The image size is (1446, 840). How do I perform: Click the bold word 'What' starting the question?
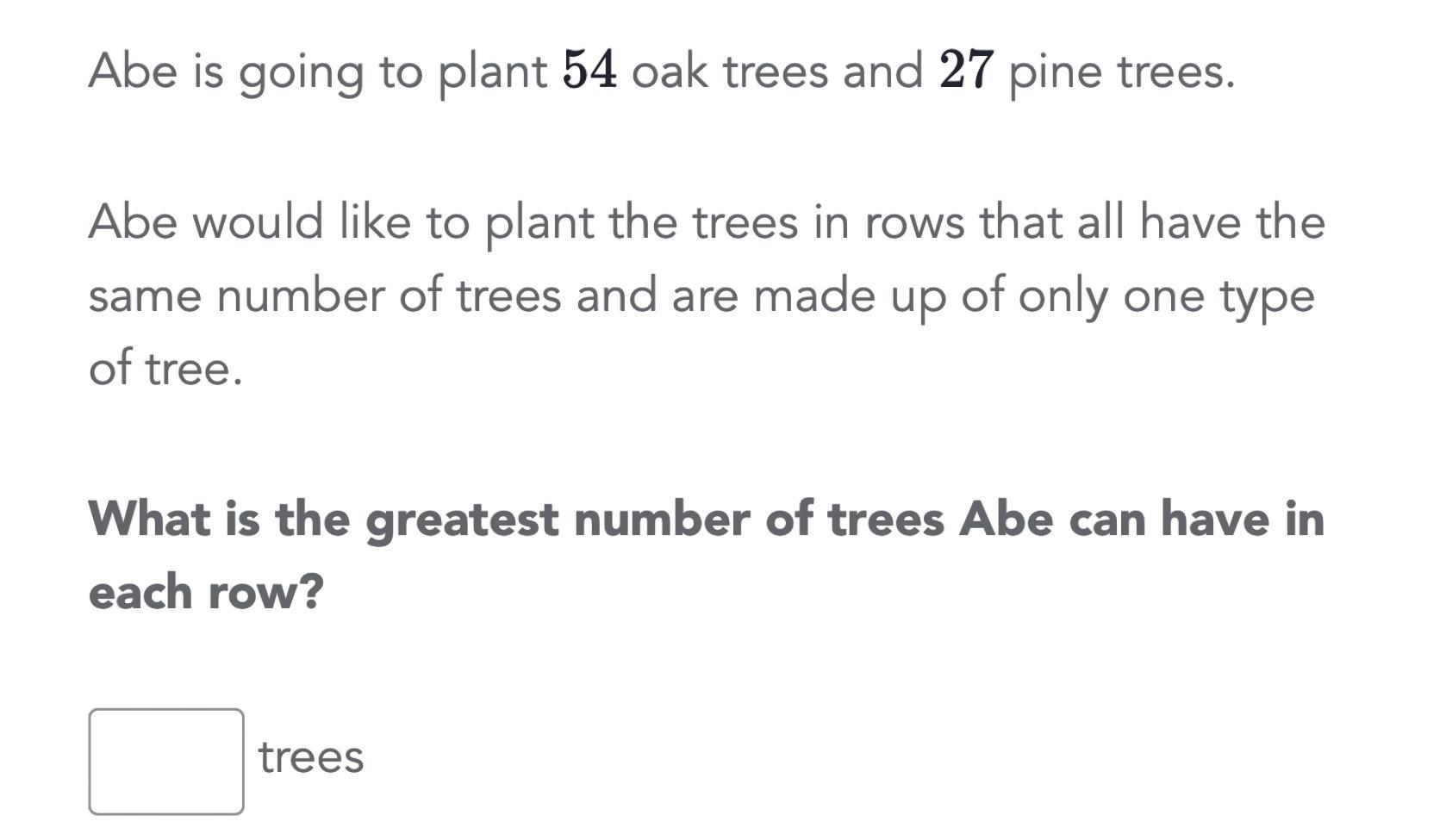coord(150,518)
